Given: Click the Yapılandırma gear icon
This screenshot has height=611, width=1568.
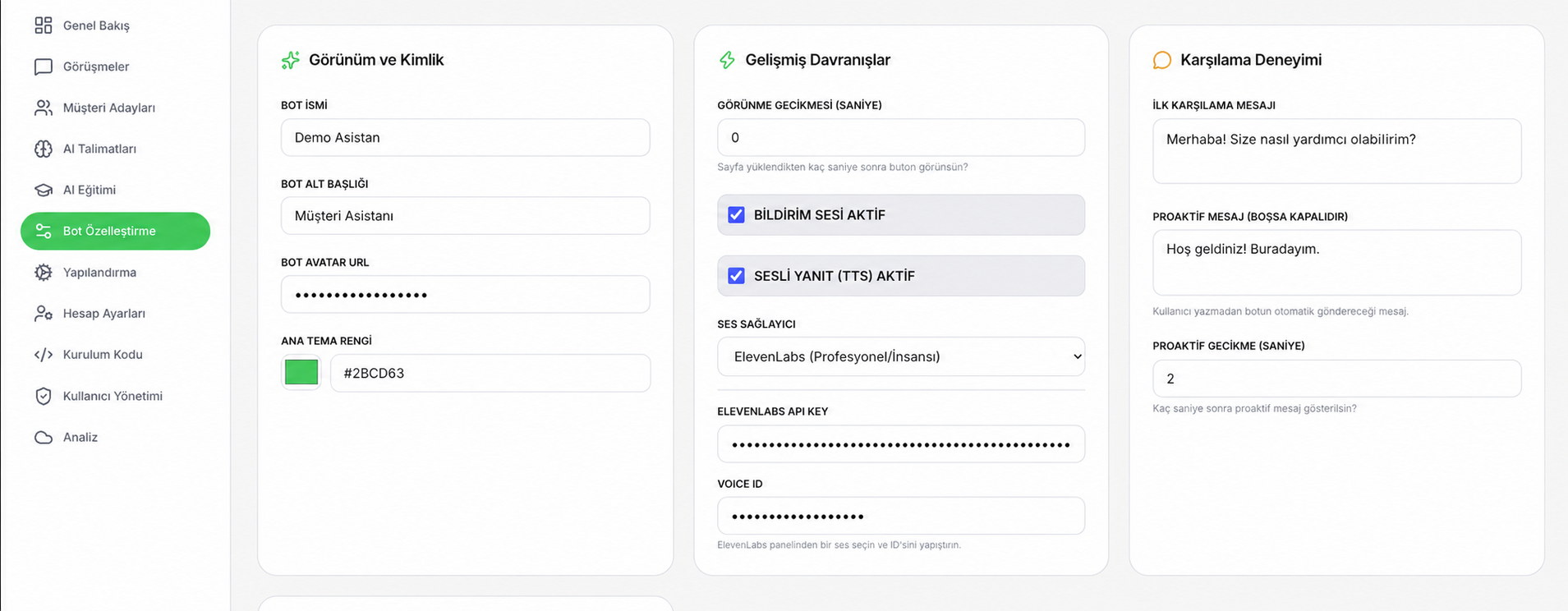Looking at the screenshot, I should pos(44,272).
